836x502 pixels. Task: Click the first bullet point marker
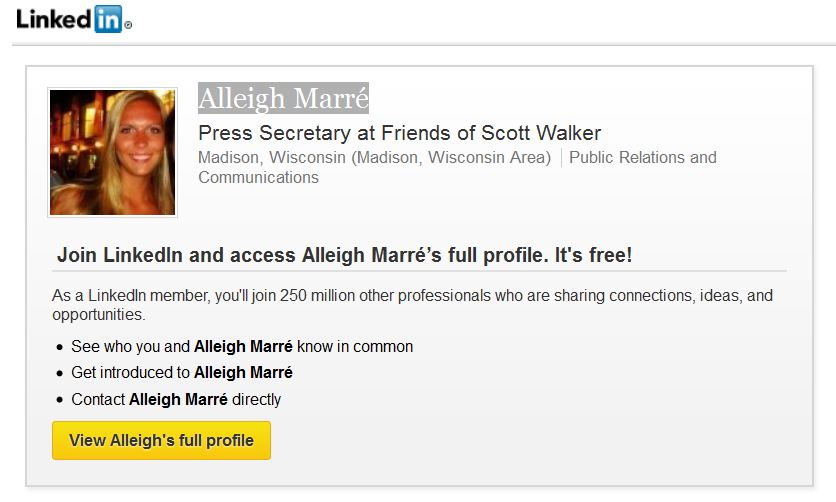tap(59, 347)
